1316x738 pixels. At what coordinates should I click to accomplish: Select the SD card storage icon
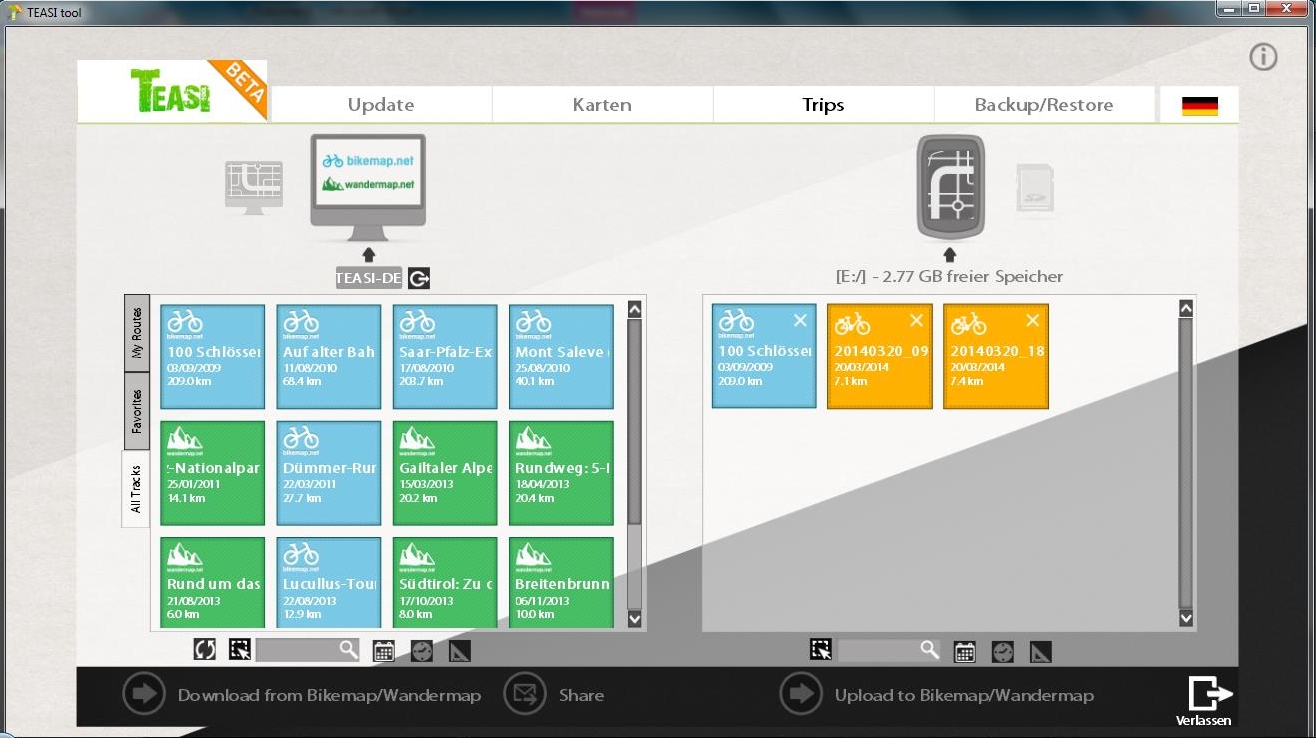click(1035, 188)
